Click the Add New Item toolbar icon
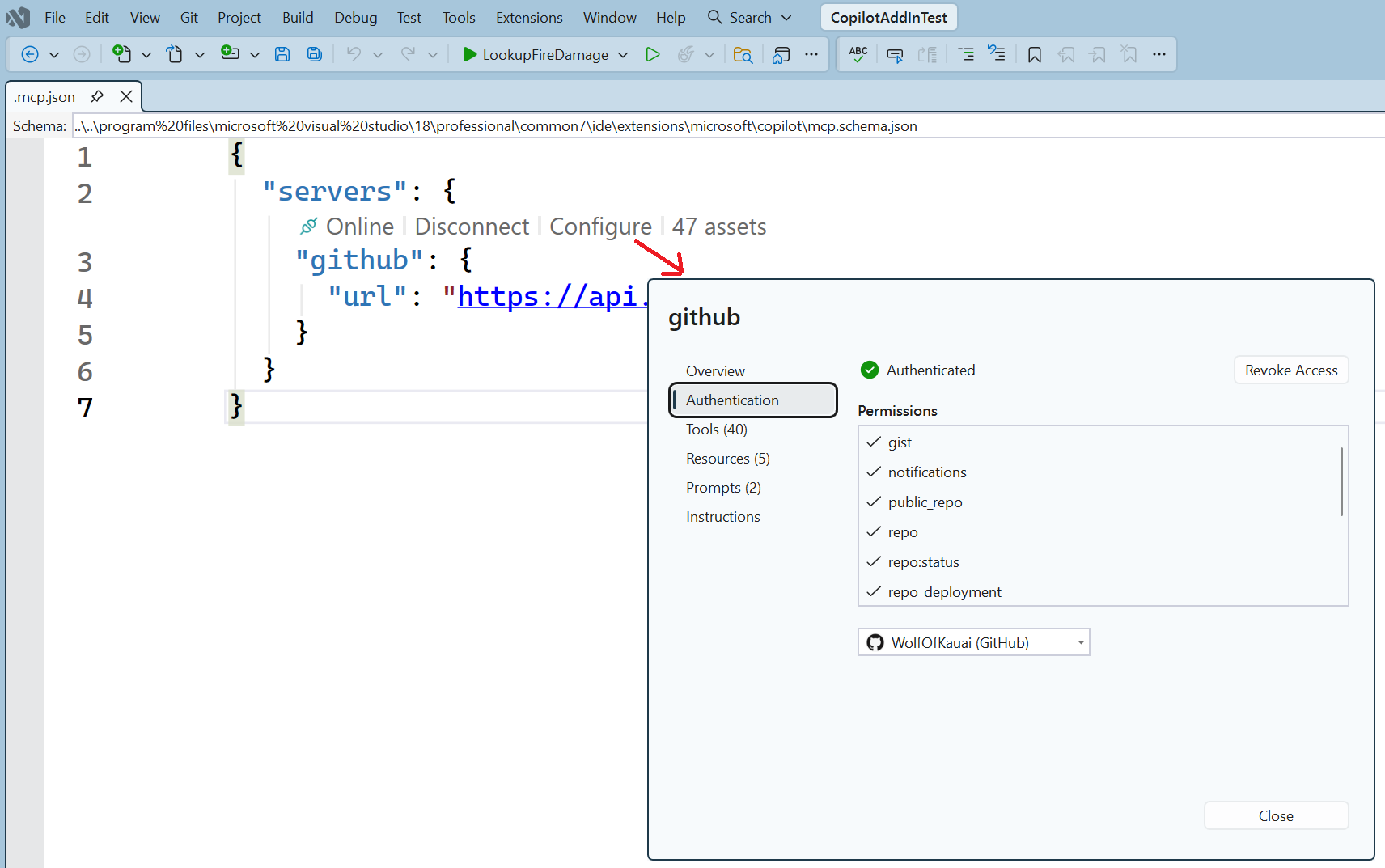Screen dimensions: 1385x868 [x=230, y=54]
